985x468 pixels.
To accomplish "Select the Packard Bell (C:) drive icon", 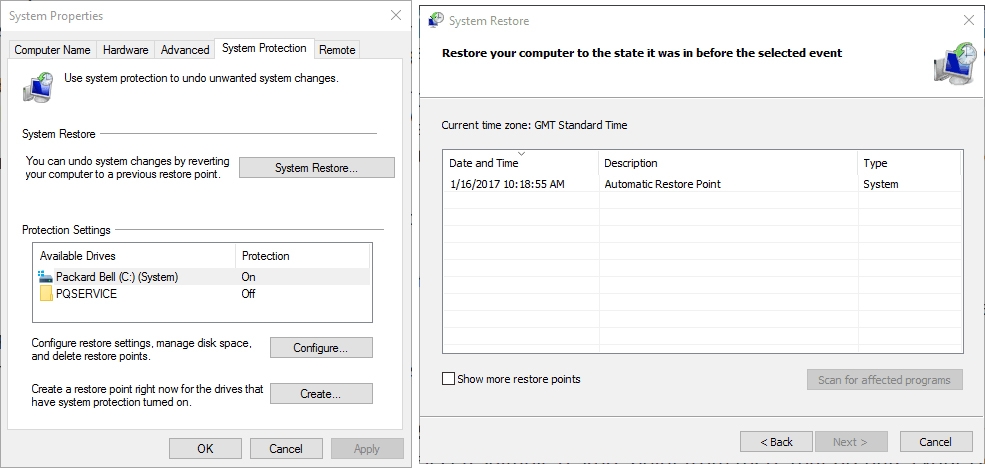I will pyautogui.click(x=46, y=277).
